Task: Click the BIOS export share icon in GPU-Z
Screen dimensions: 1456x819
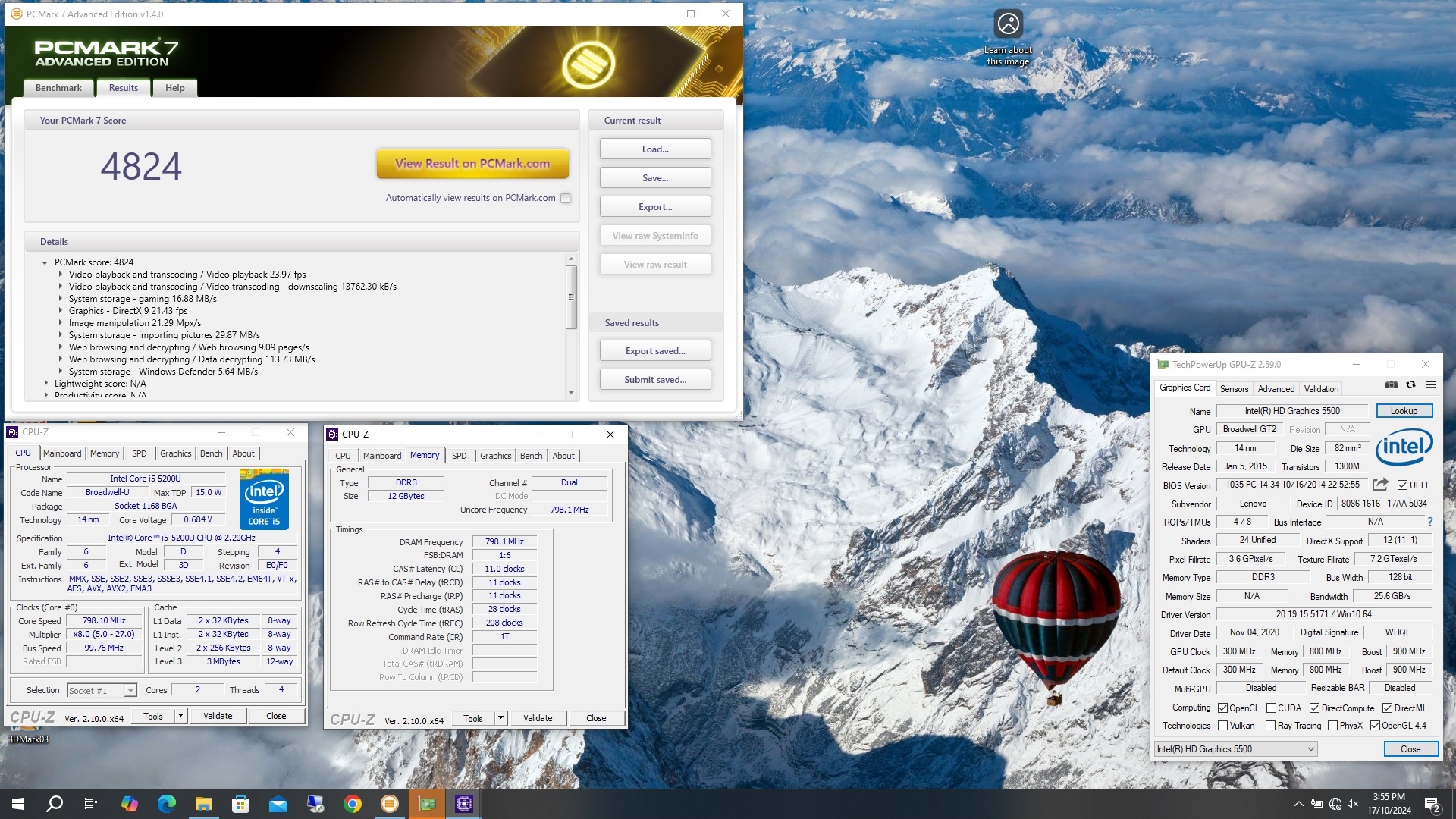Action: 1380,485
